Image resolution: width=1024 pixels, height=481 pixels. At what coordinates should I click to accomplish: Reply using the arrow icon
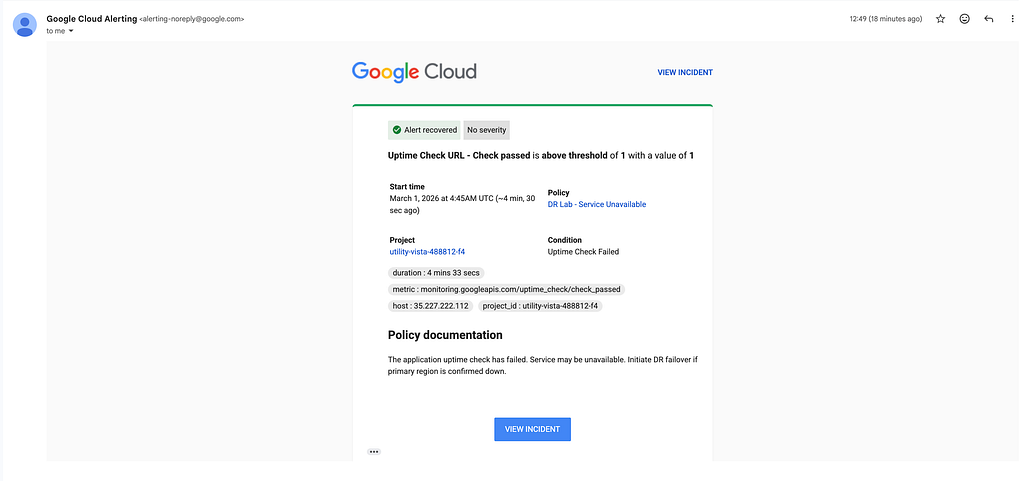pyautogui.click(x=989, y=19)
